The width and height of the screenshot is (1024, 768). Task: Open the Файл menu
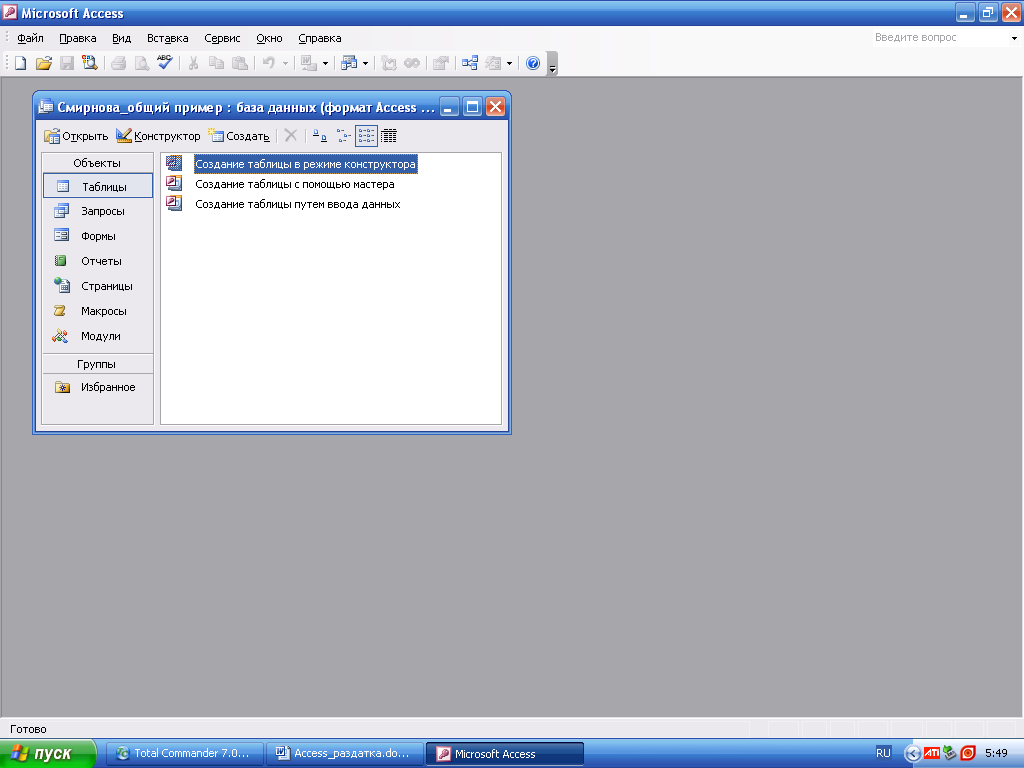point(30,39)
